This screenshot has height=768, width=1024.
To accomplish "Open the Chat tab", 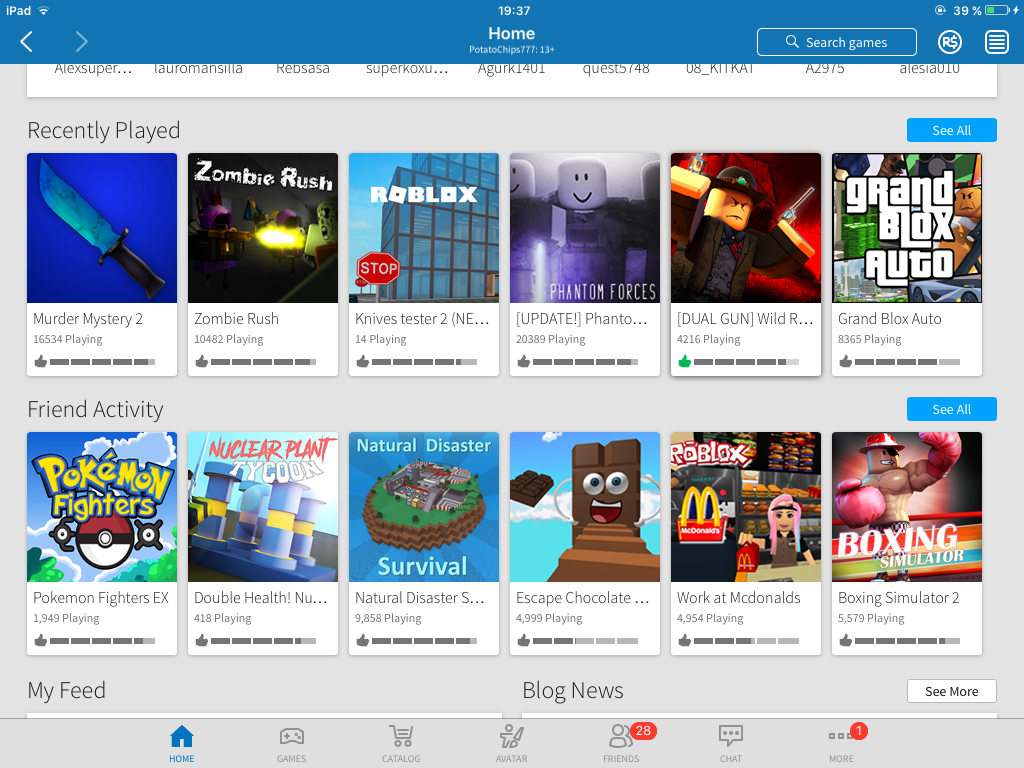I will 731,744.
